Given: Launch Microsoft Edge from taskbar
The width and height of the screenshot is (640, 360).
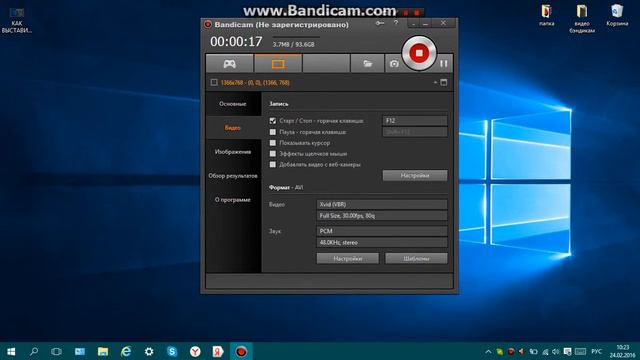Looking at the screenshot, I should (x=126, y=351).
